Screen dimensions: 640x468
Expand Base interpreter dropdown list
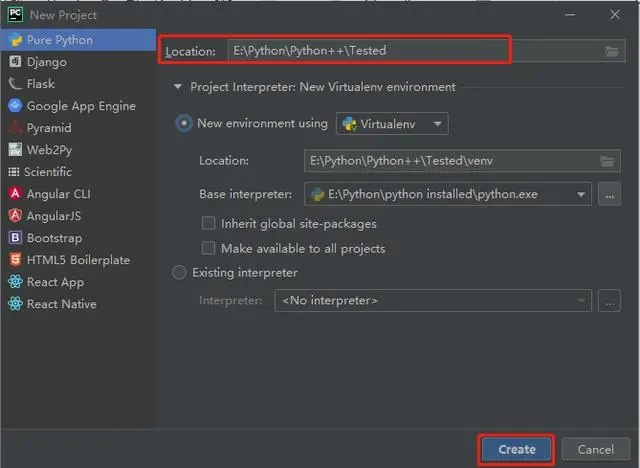pos(580,194)
